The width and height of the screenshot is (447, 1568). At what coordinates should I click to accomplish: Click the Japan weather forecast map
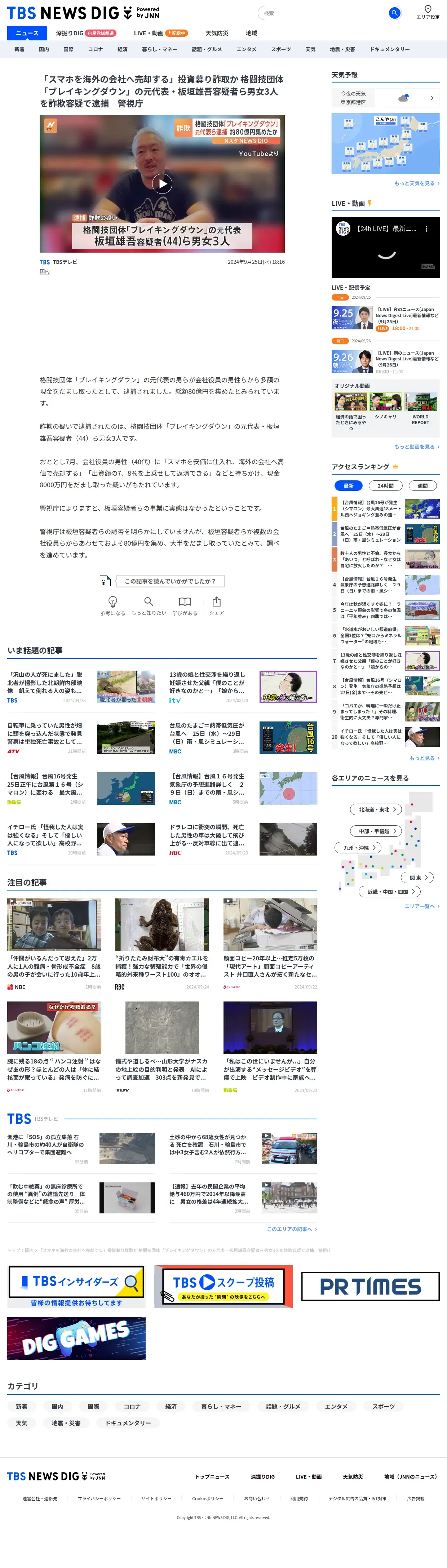pos(385,144)
